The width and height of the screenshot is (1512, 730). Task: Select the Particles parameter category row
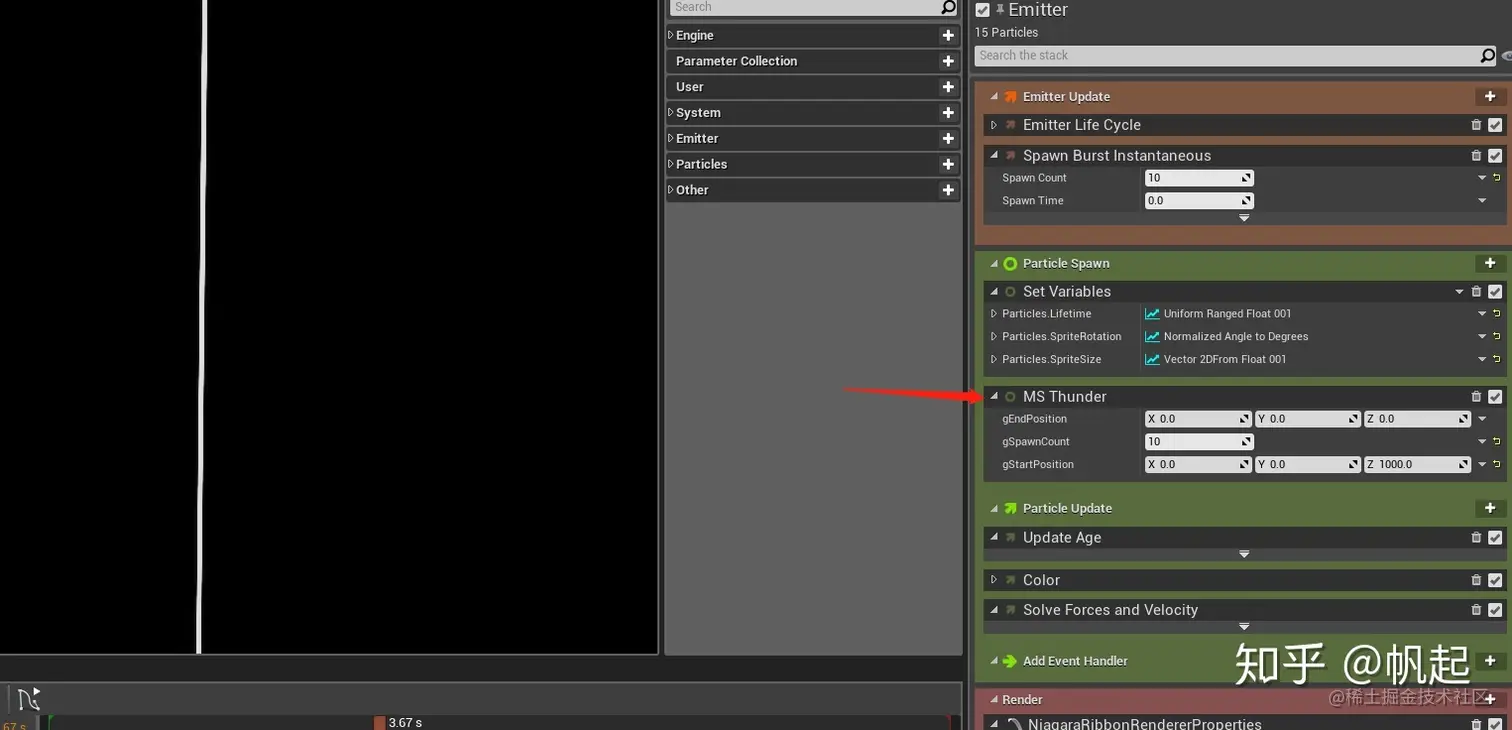tap(813, 164)
